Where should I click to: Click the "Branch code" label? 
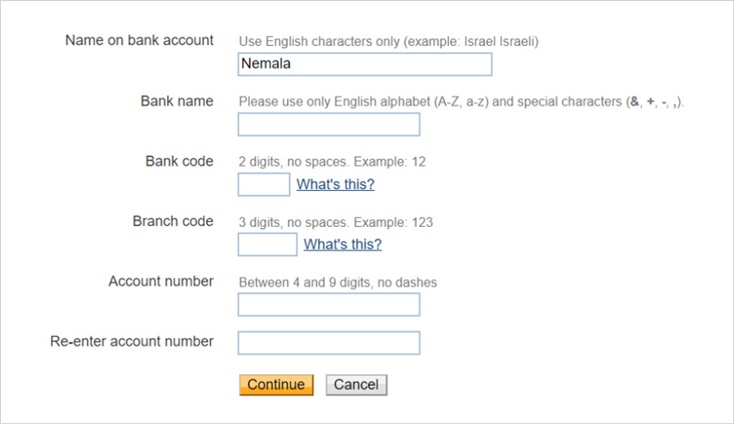coord(173,221)
